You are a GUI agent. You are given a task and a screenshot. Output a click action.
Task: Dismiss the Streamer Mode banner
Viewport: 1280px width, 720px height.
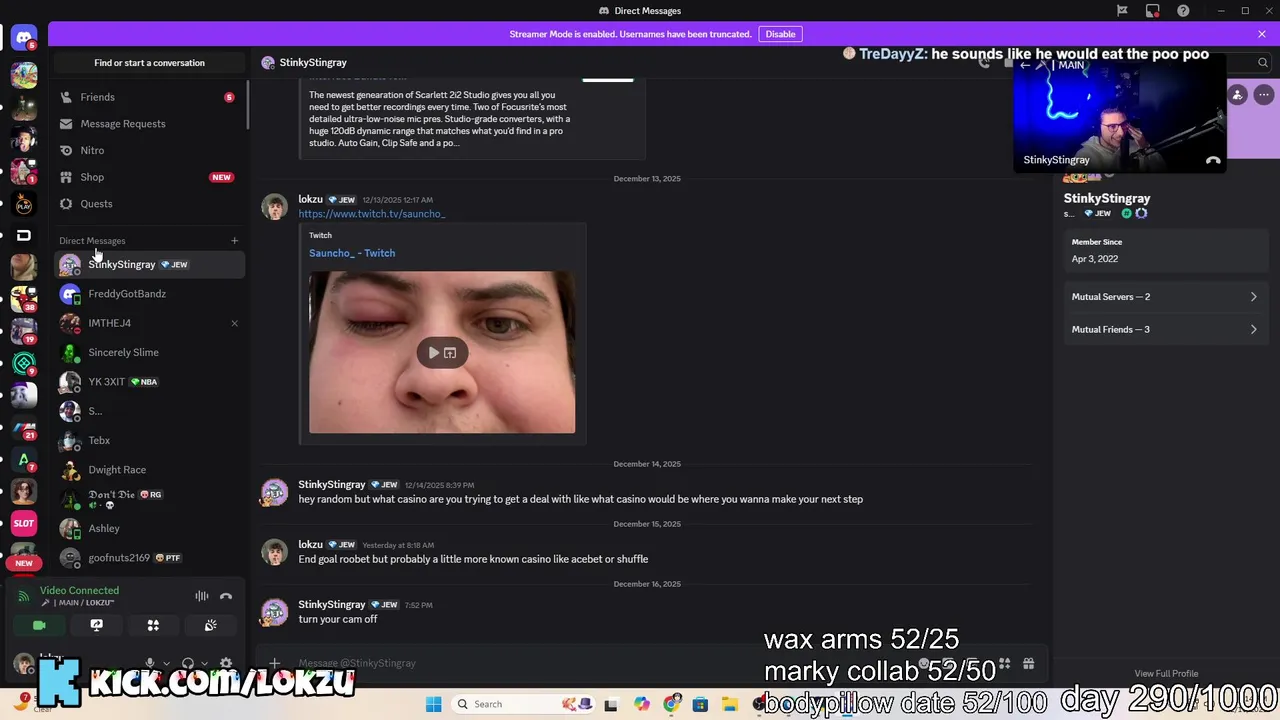coord(1262,34)
